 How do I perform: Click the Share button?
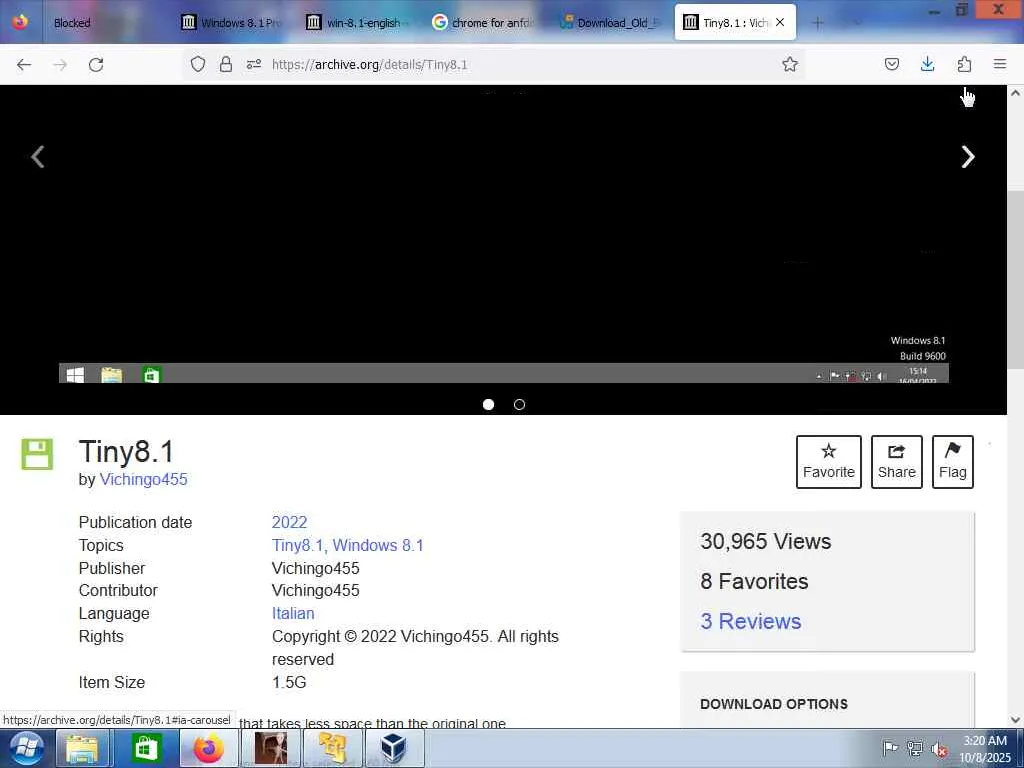897,462
